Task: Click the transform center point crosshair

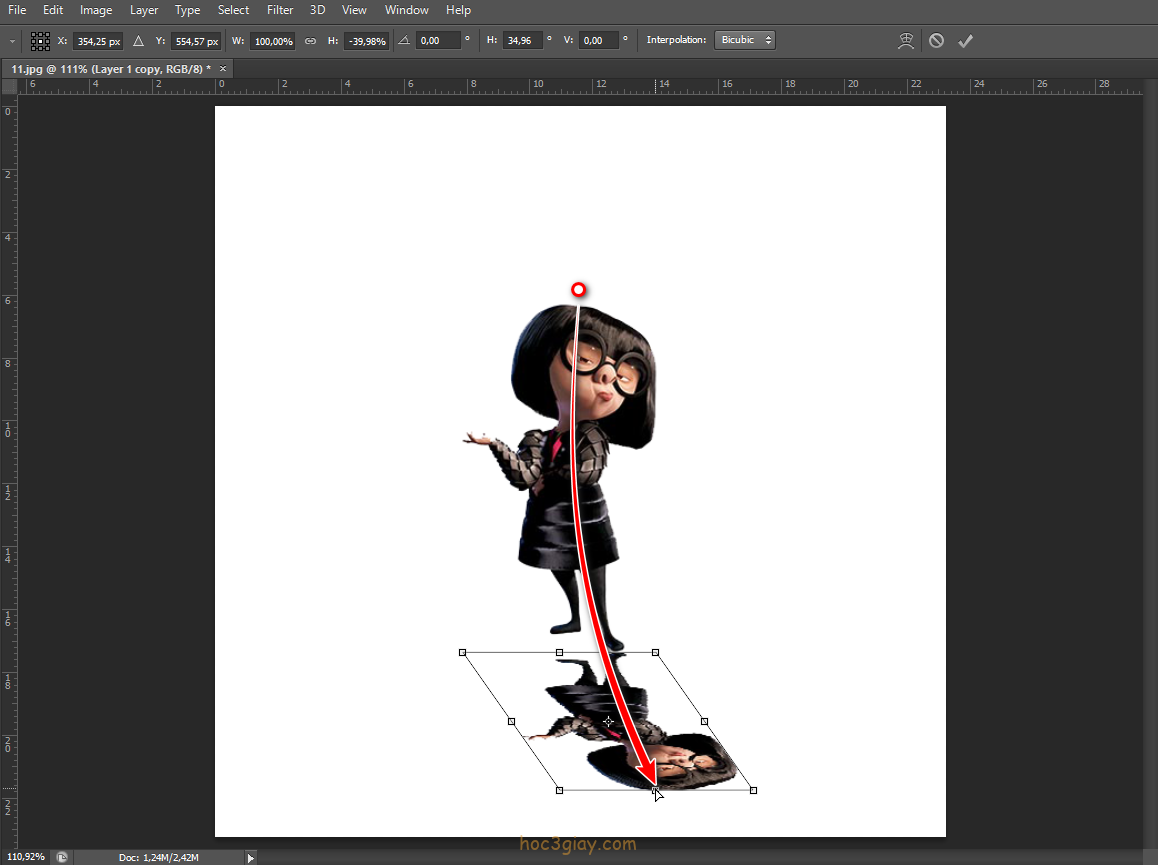Action: pos(608,721)
